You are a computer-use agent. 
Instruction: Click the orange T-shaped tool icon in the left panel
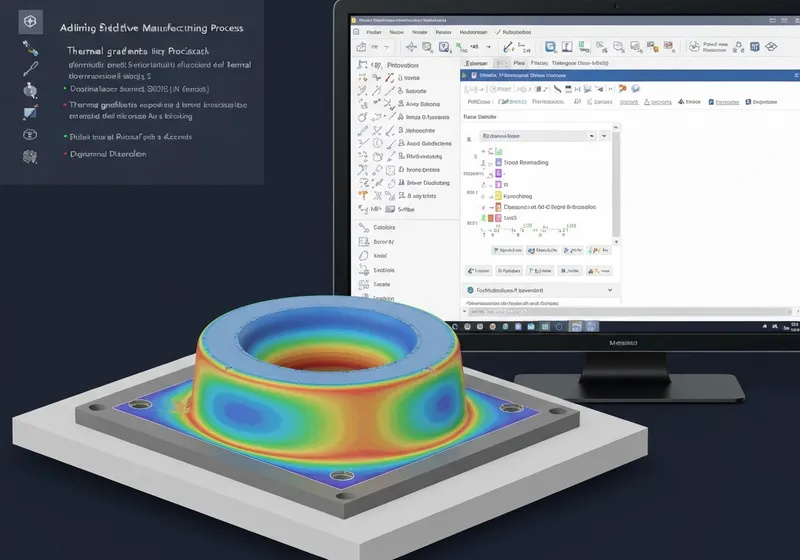pyautogui.click(x=363, y=195)
